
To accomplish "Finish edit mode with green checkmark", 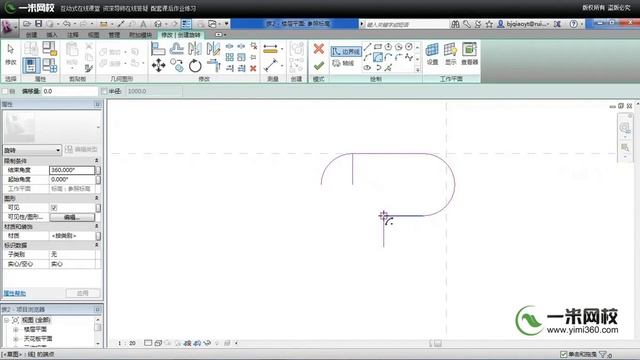I will click(x=319, y=65).
